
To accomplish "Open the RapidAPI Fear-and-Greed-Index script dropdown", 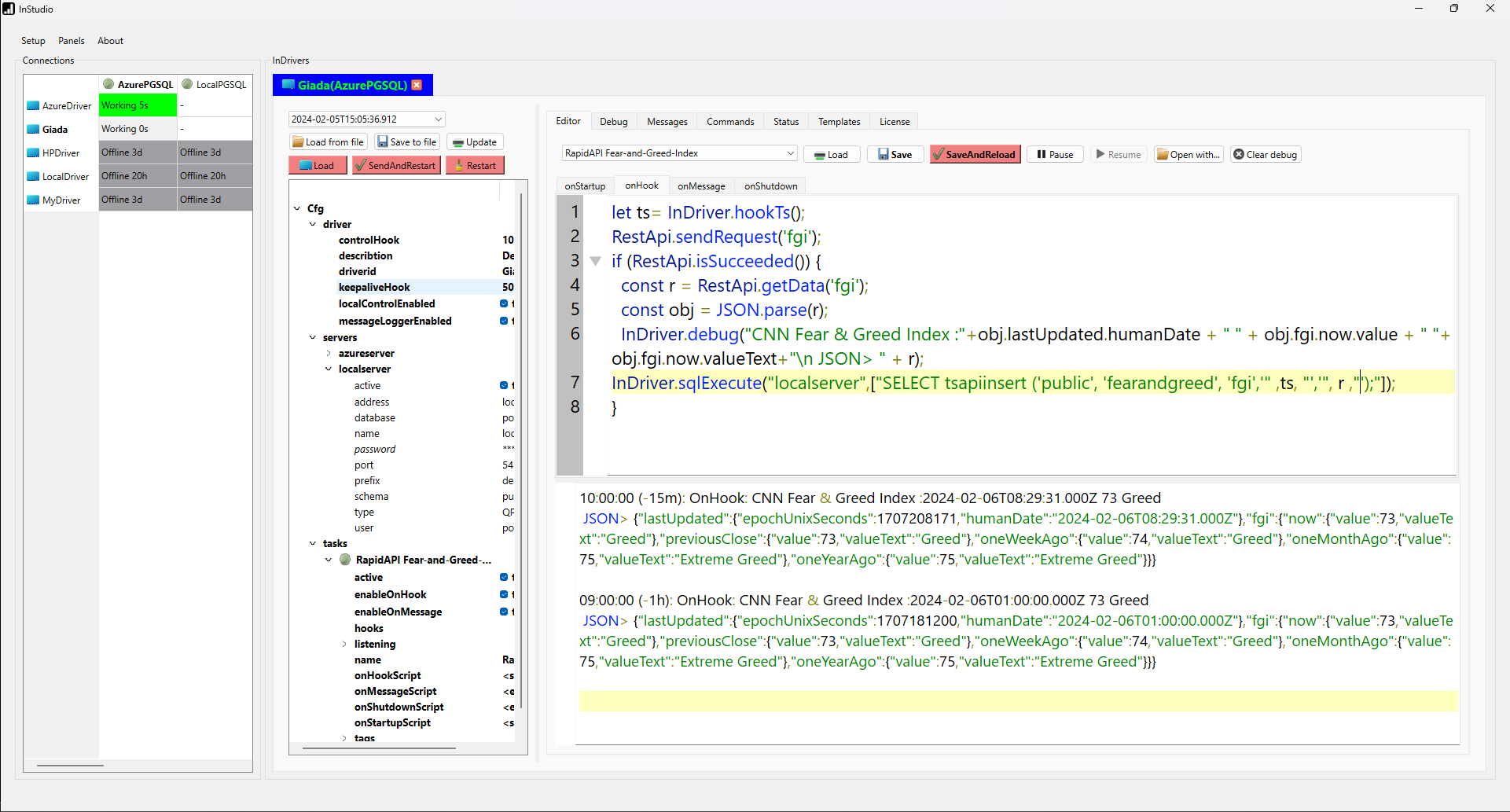I will [x=790, y=153].
